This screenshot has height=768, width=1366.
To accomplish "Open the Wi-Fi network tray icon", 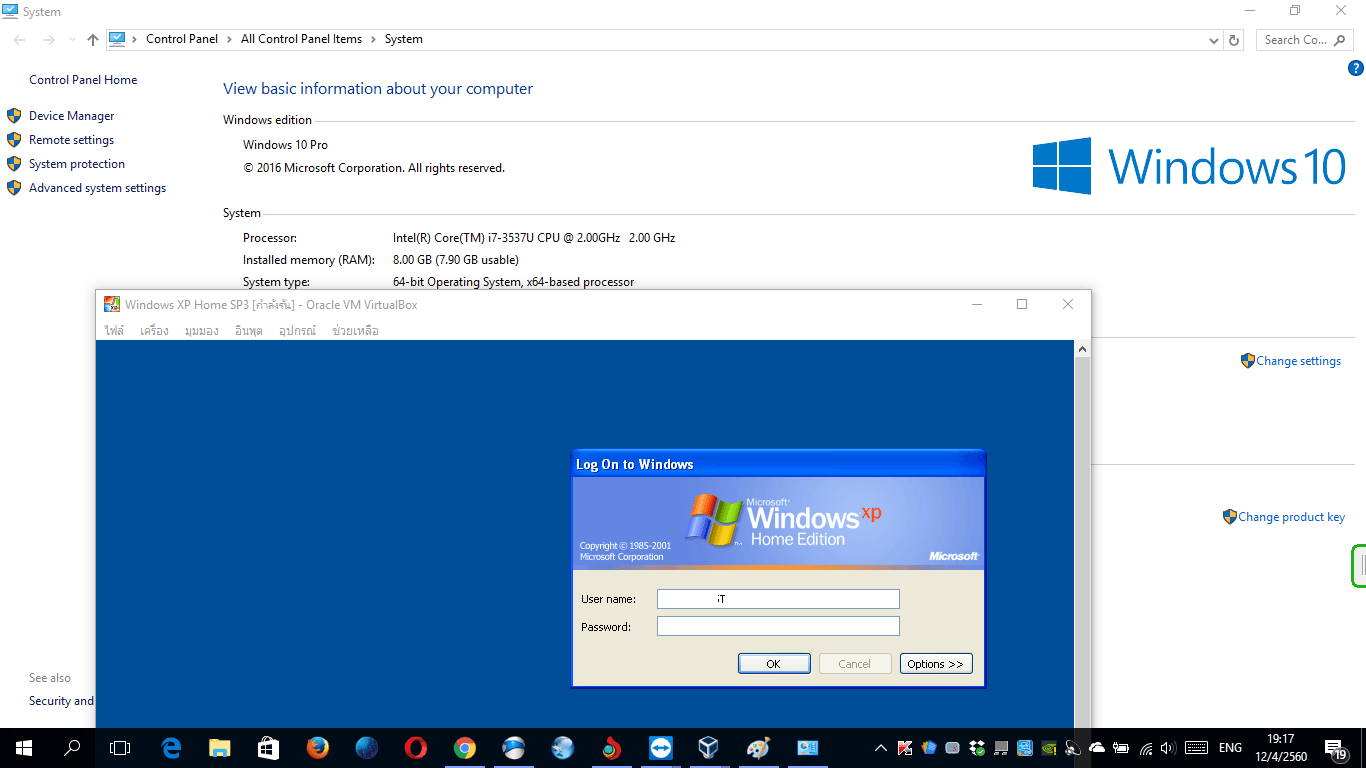I will click(1146, 747).
